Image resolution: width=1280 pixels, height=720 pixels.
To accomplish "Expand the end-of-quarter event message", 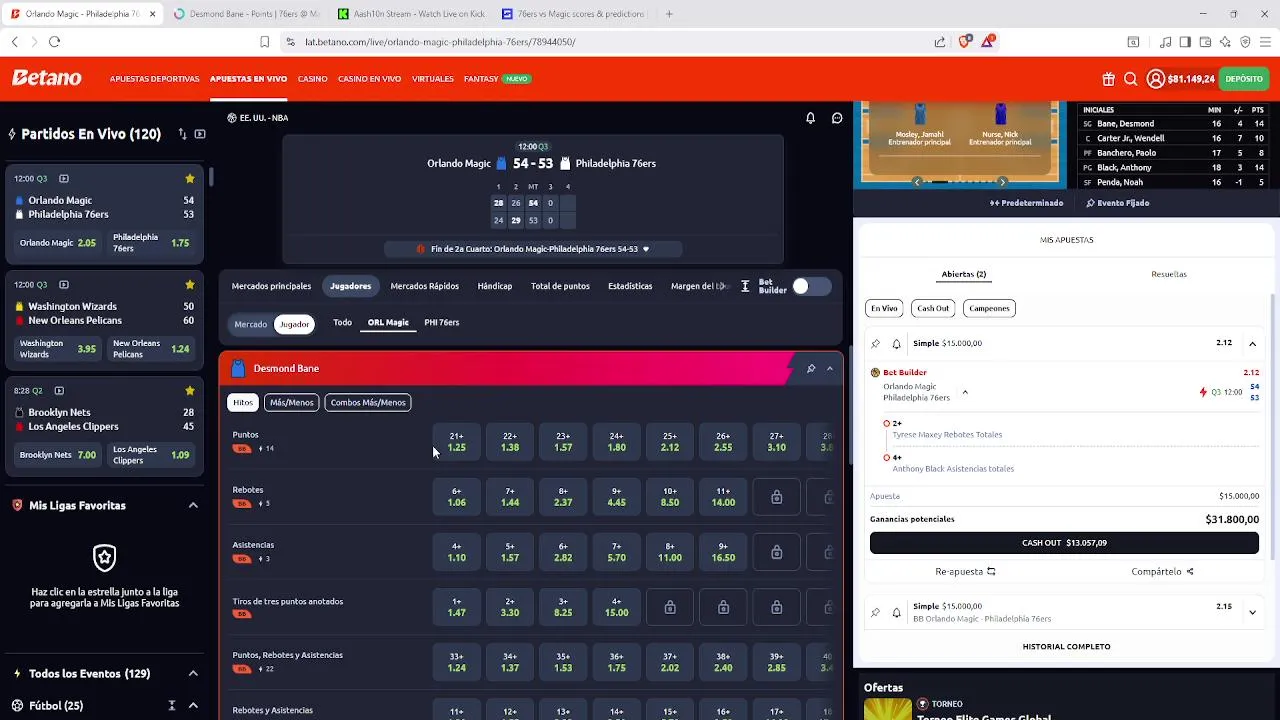I will pyautogui.click(x=646, y=249).
